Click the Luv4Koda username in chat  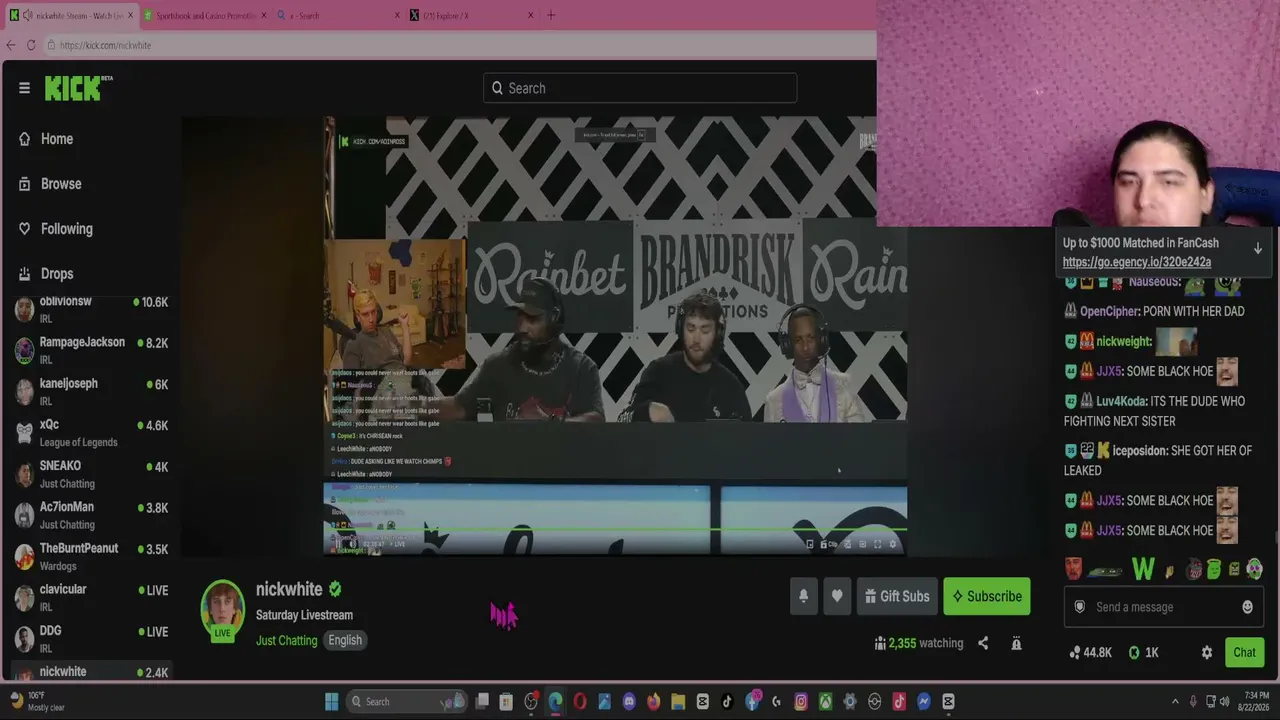pyautogui.click(x=1120, y=401)
